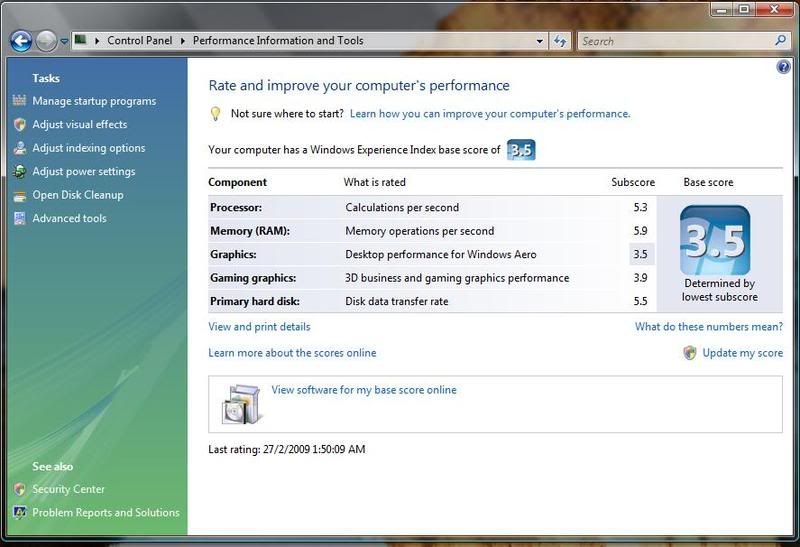Click What do these numbers mean link

pos(708,327)
